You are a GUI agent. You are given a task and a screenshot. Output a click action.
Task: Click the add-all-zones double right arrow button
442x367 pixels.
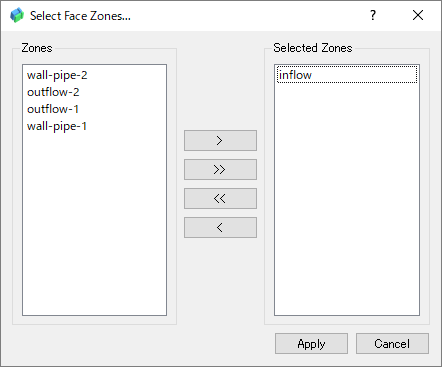[220, 169]
